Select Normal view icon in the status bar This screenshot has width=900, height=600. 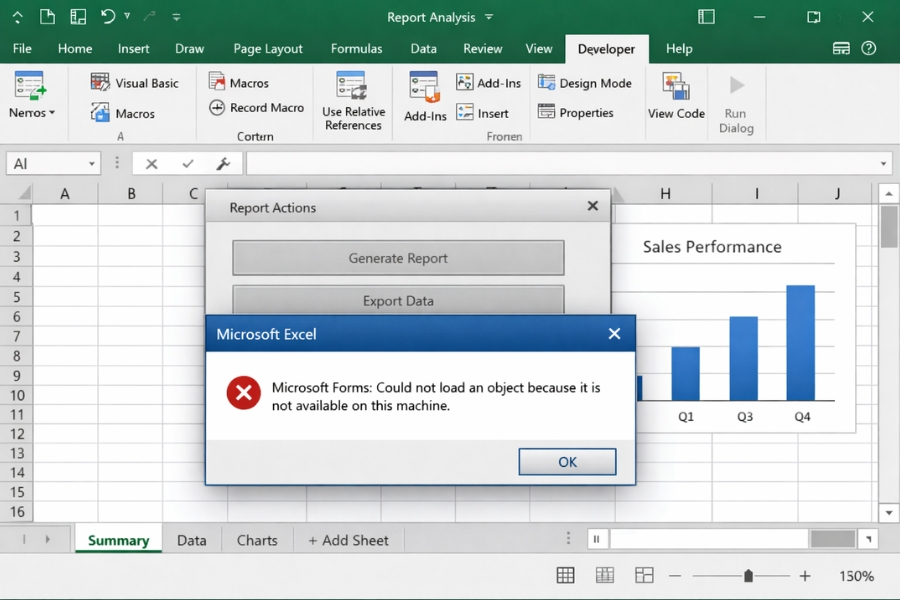point(565,575)
